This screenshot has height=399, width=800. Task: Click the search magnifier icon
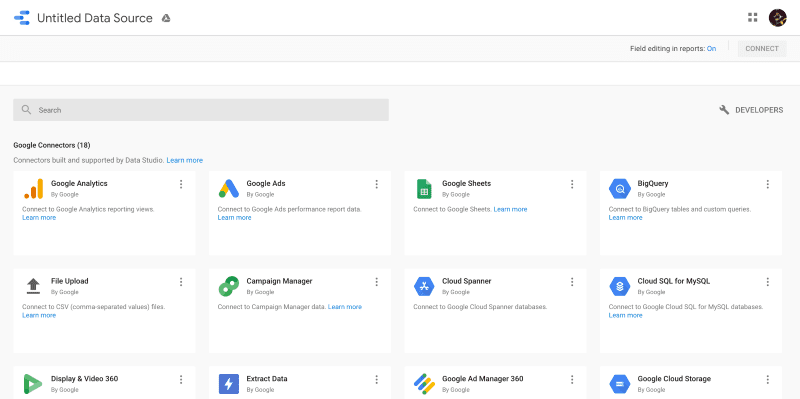pyautogui.click(x=26, y=110)
